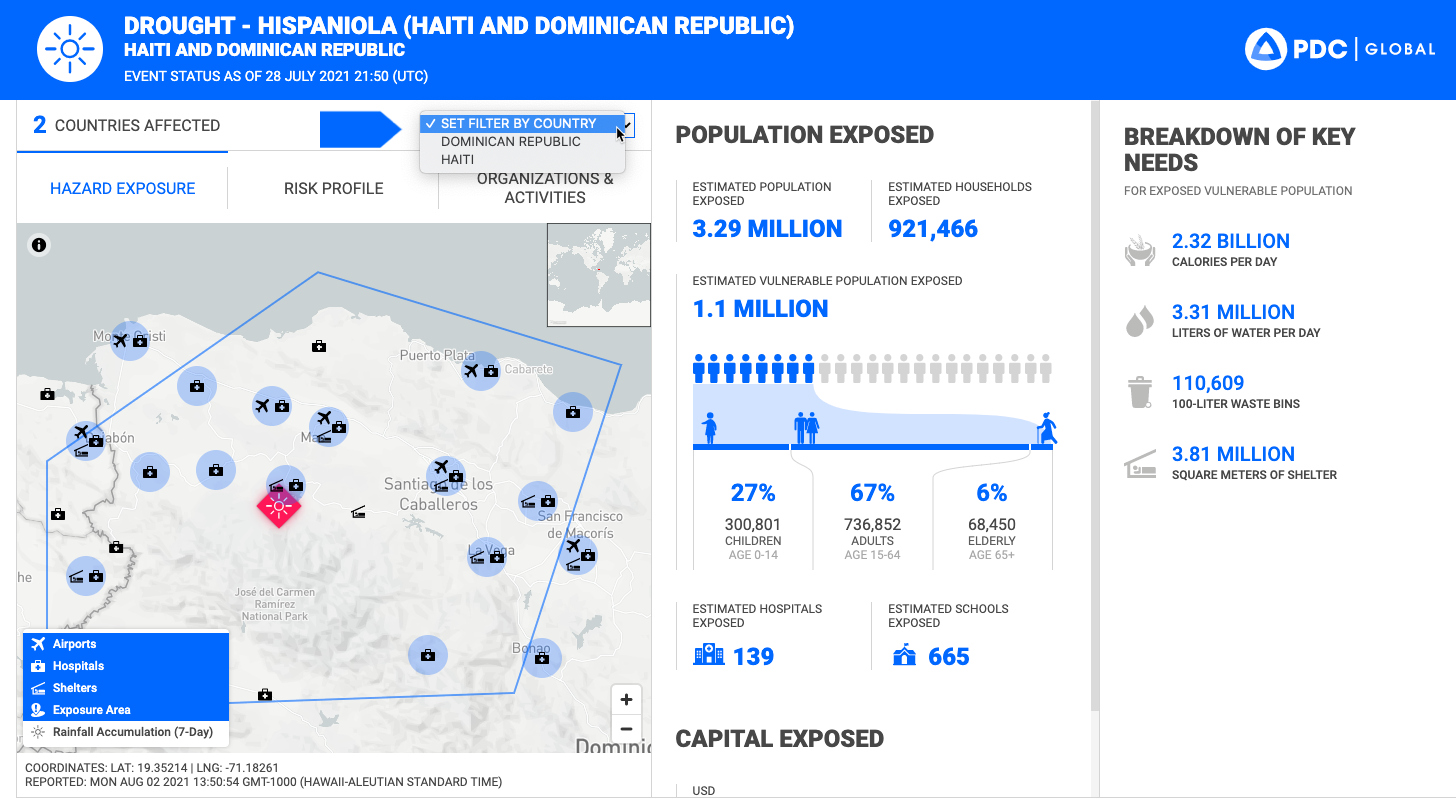Click airport icon above Santiago de los Caballeros

(x=441, y=467)
